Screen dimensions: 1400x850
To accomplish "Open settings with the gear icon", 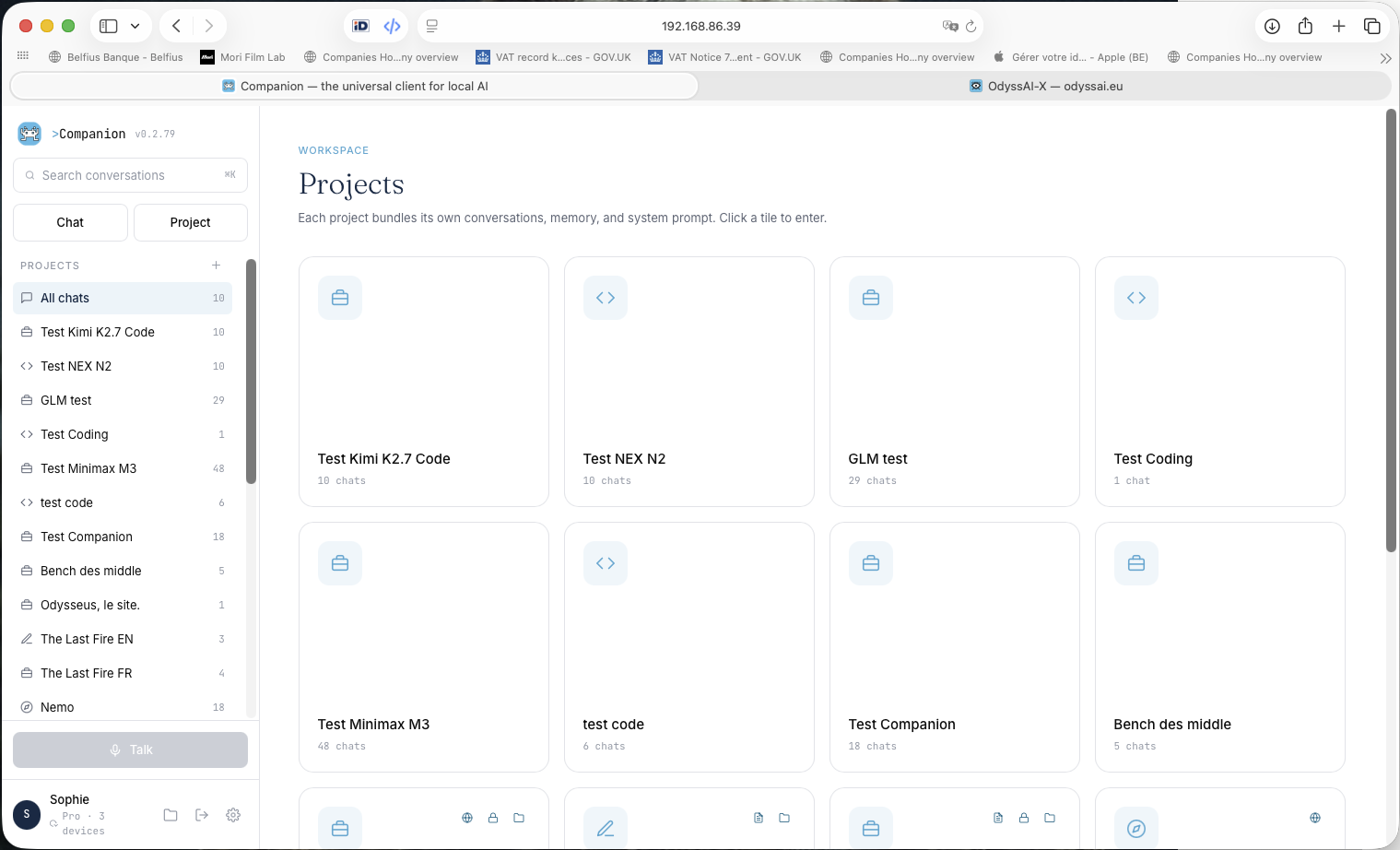I will coord(233,815).
